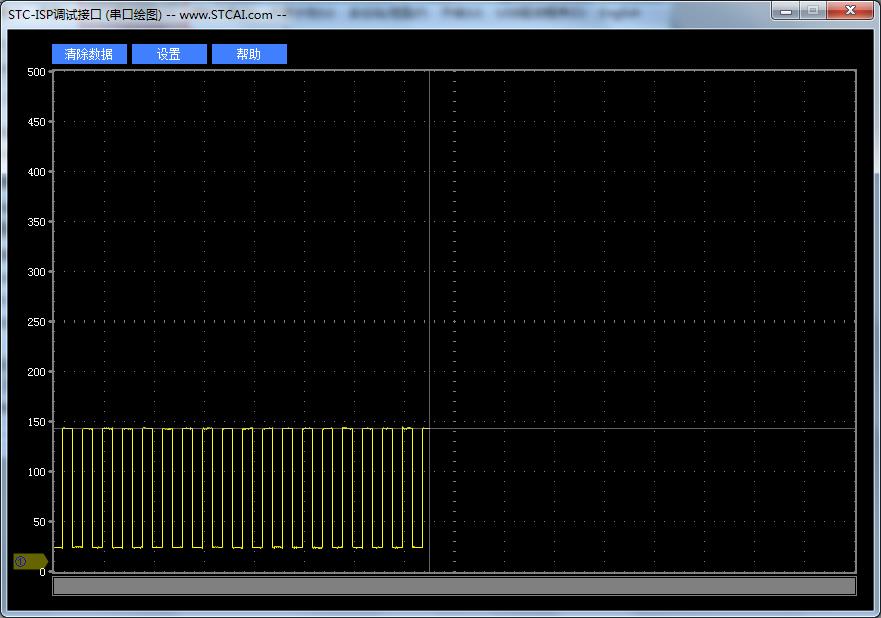Click the 450 label on the Y axis
Screen dimensions: 881x618
pyautogui.click(x=37, y=122)
